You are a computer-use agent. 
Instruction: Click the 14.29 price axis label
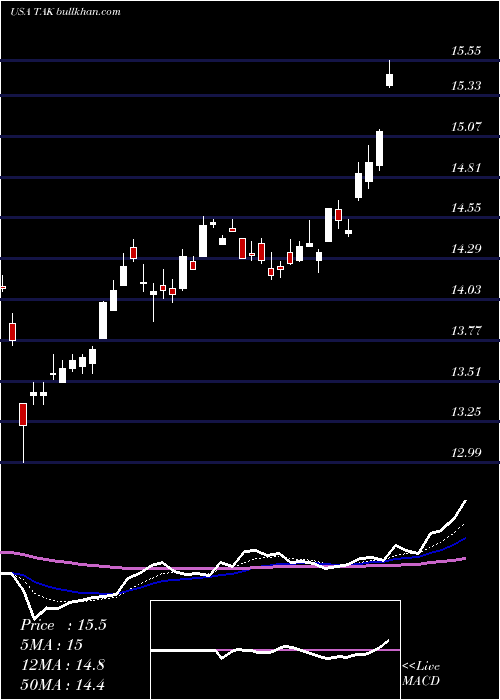[x=466, y=249]
